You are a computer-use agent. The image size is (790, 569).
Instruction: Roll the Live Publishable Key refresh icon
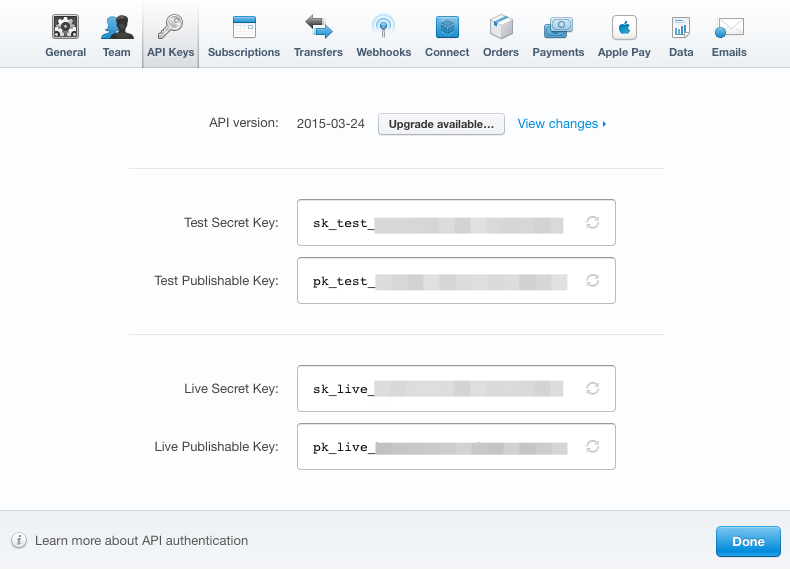pyautogui.click(x=592, y=446)
